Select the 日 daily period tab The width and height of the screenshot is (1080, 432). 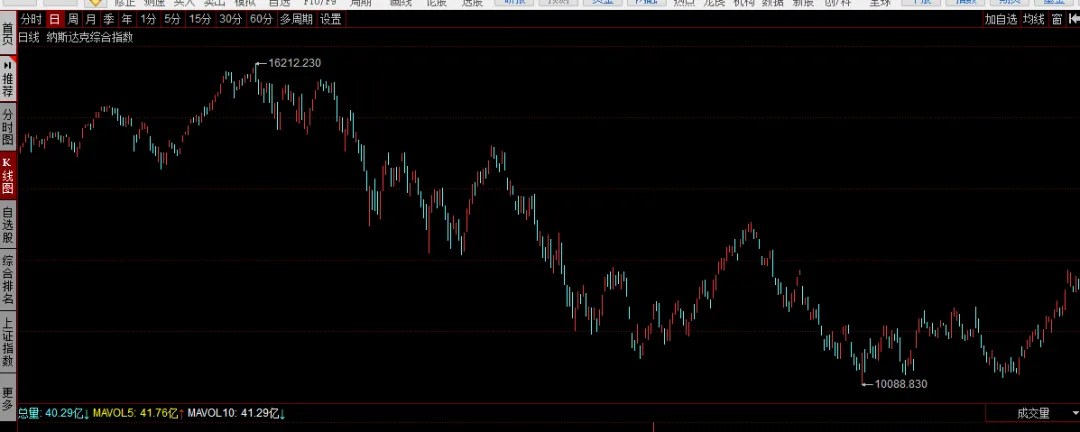point(54,19)
